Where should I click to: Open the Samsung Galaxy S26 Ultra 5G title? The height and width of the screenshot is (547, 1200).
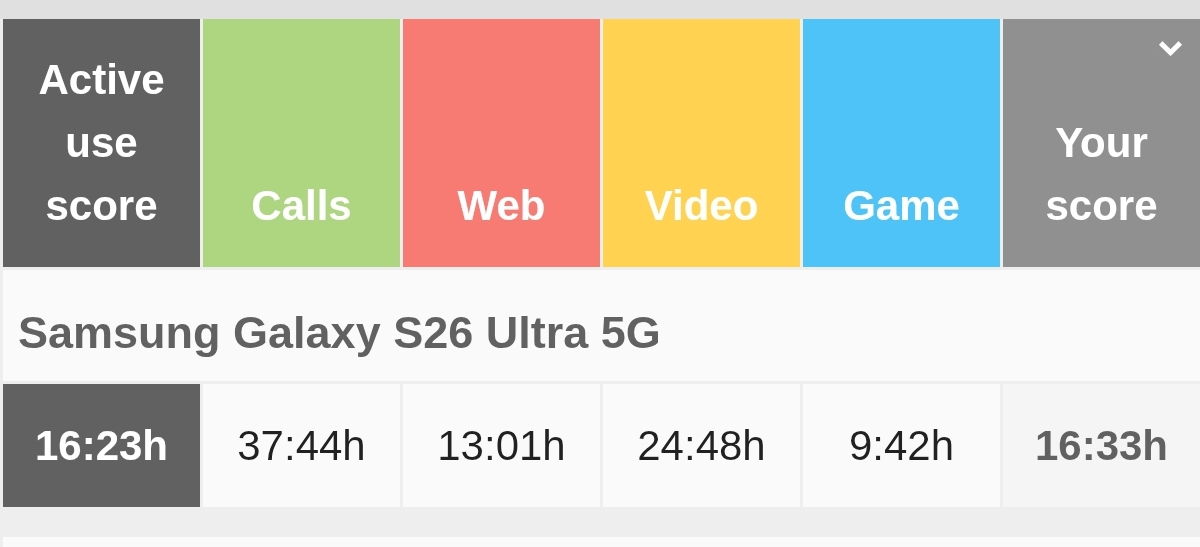tap(339, 333)
